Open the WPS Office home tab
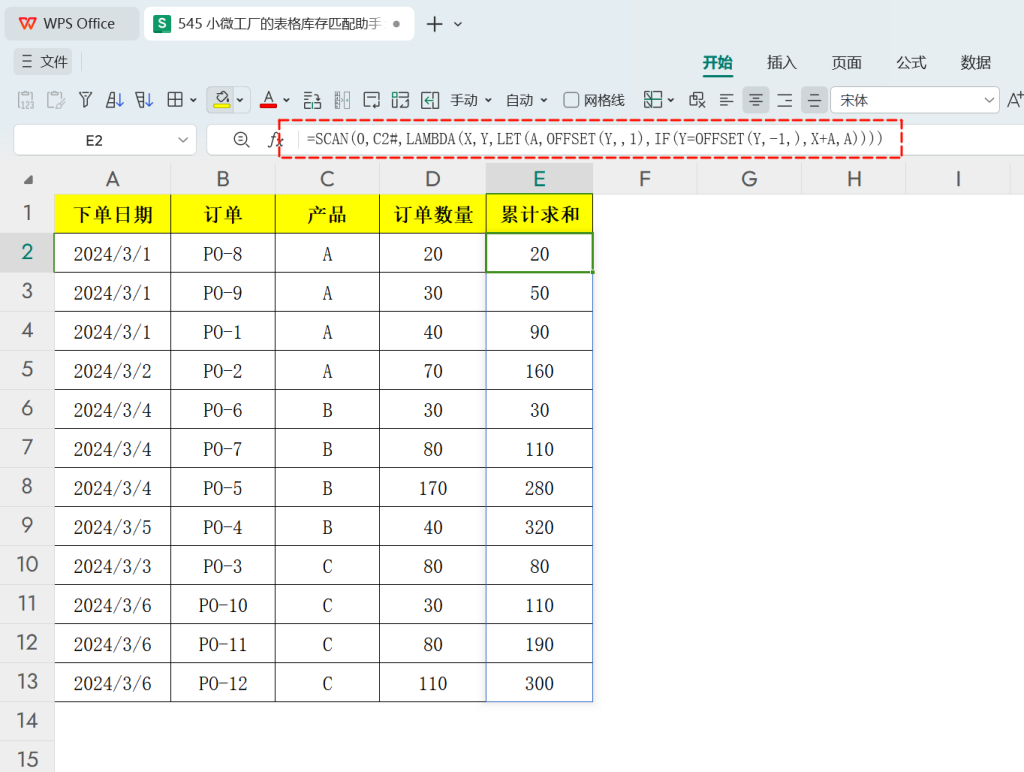1024x772 pixels. pyautogui.click(x=72, y=24)
